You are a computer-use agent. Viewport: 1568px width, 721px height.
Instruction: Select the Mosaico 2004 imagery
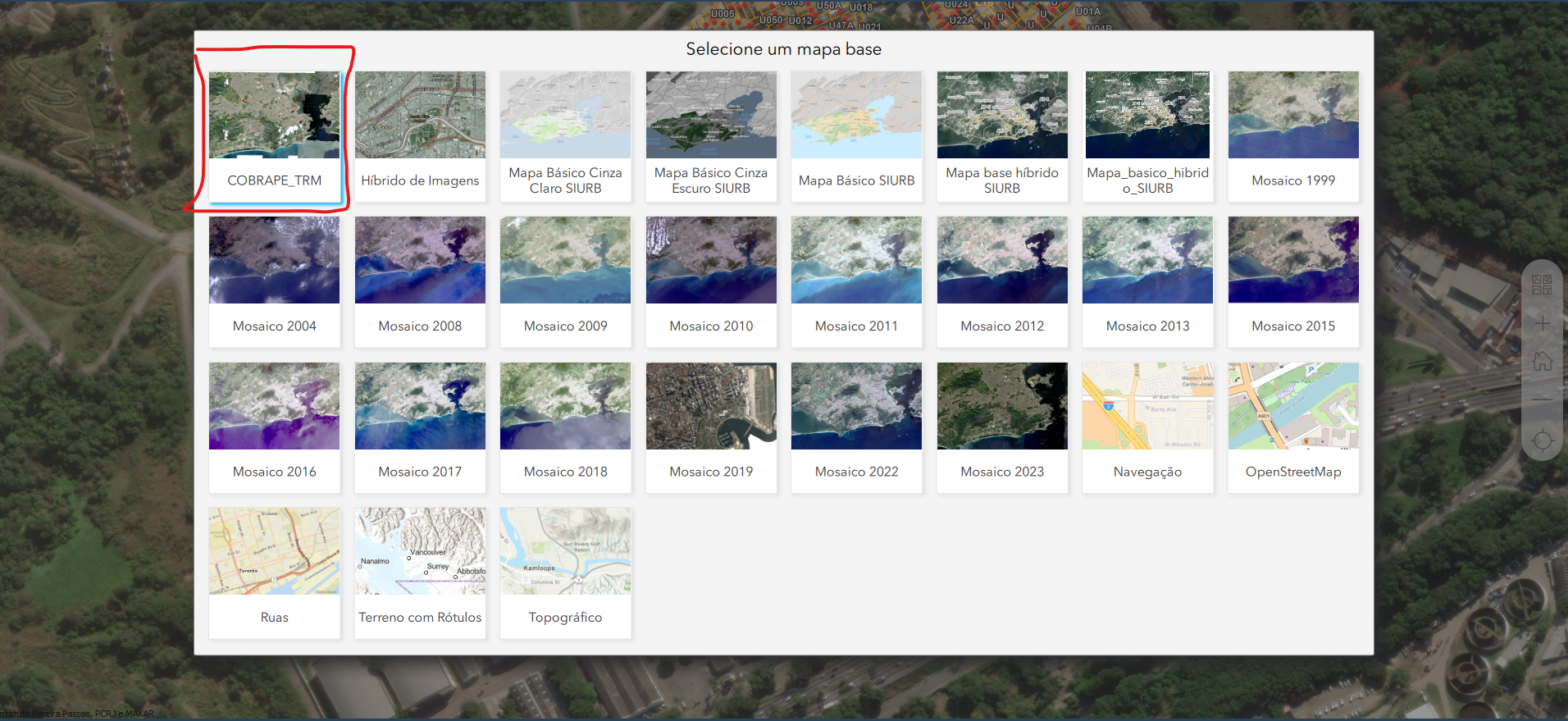pyautogui.click(x=275, y=282)
